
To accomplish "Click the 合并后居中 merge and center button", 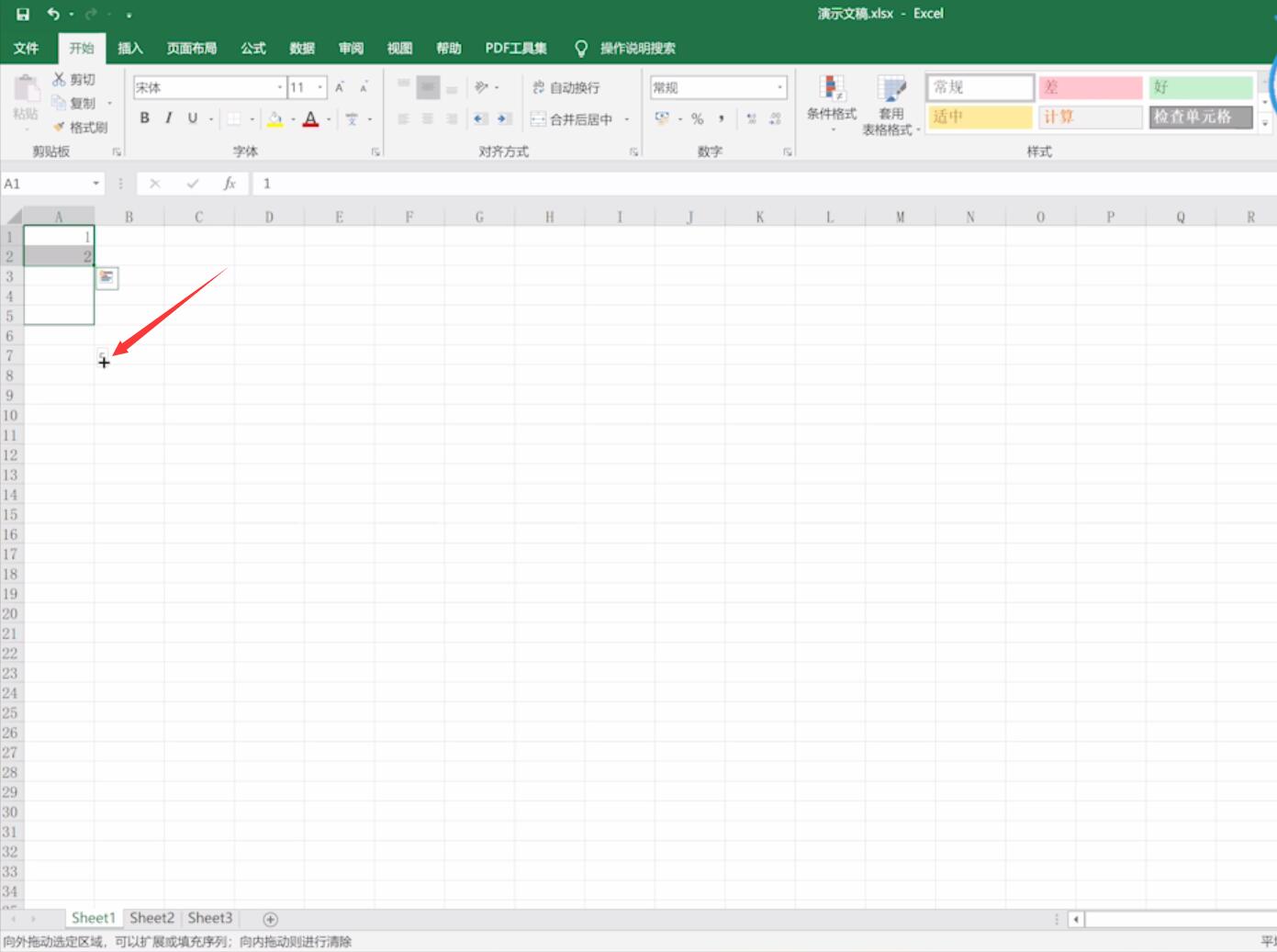I will 571,118.
